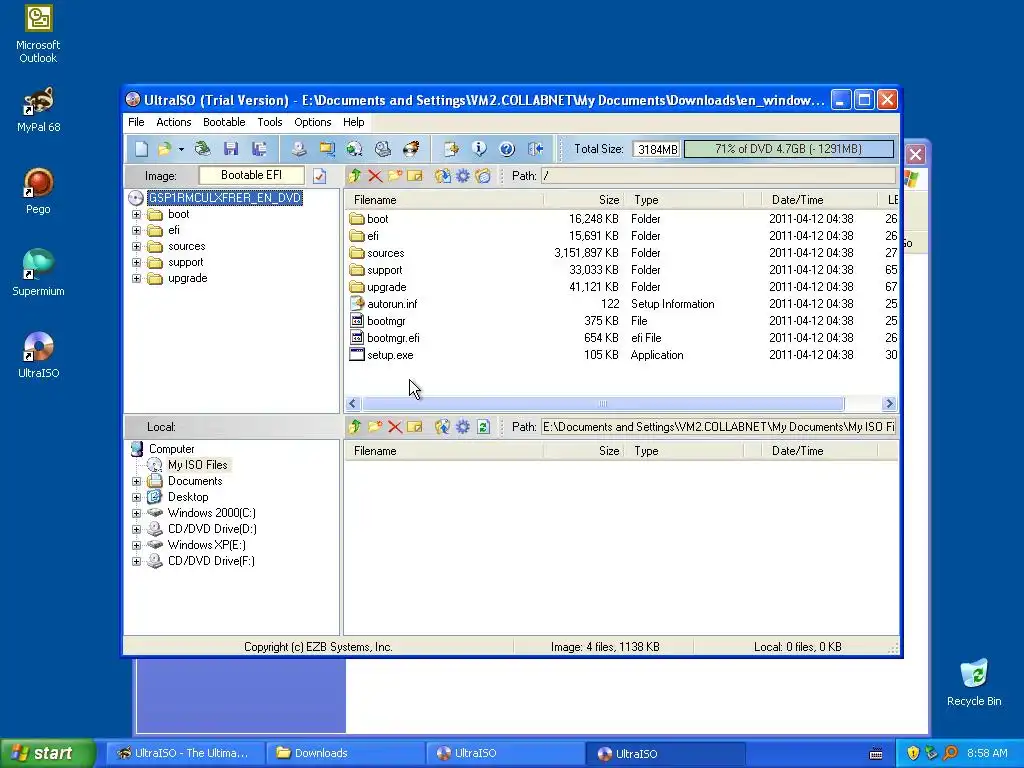Click red X Delete in Local pane toolbar
The height and width of the screenshot is (768, 1024).
click(x=394, y=427)
